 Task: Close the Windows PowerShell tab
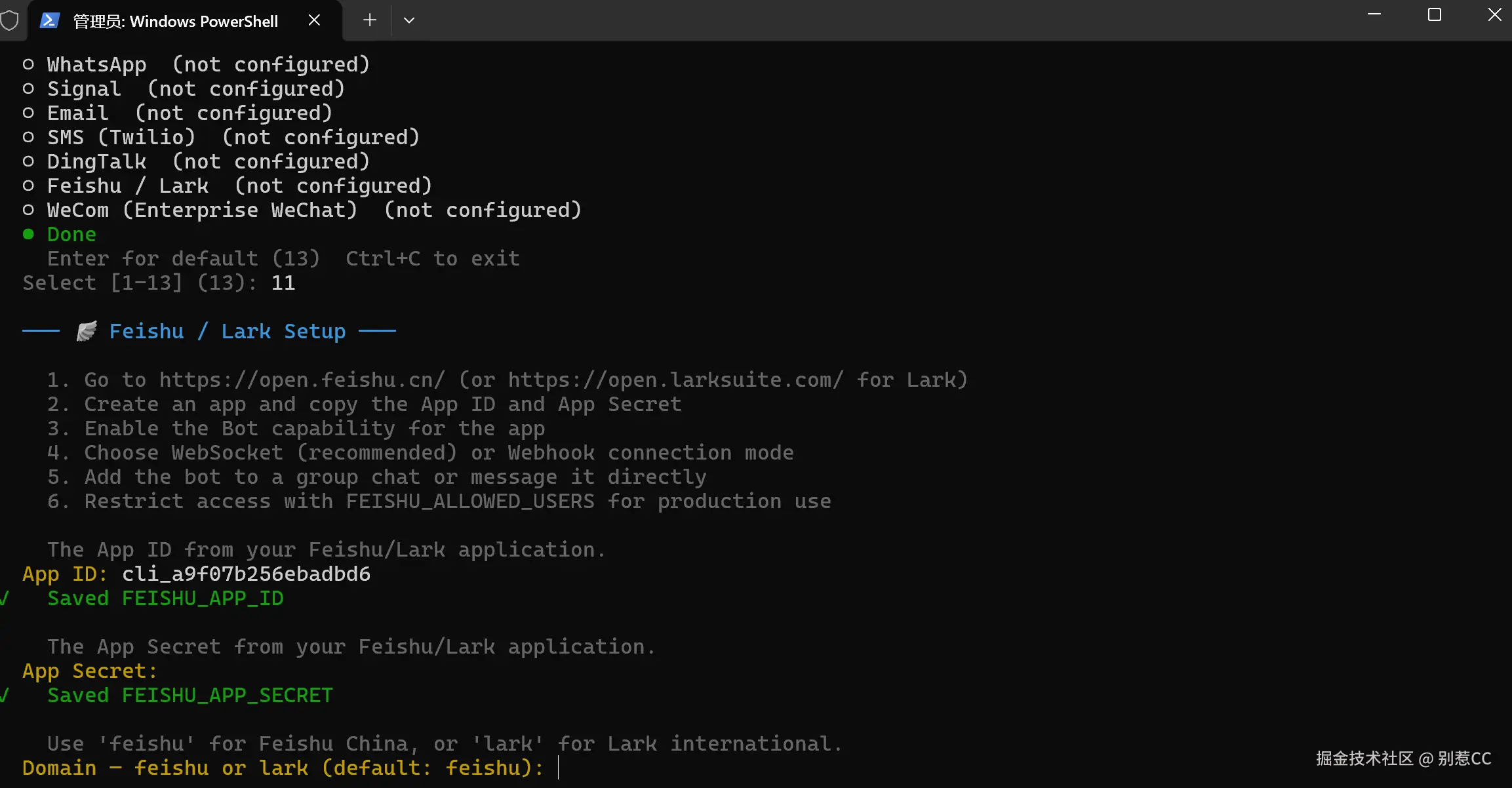pyautogui.click(x=314, y=20)
